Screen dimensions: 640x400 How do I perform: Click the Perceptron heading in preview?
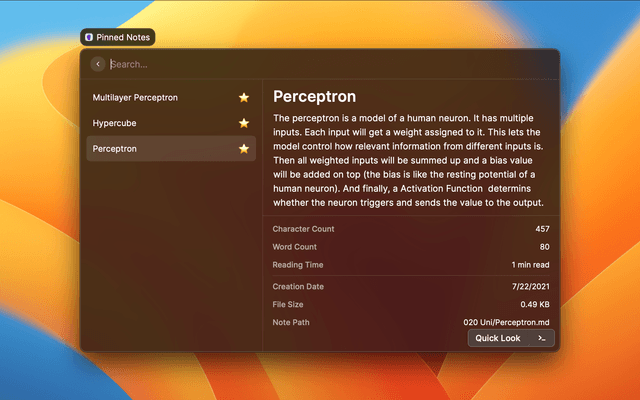pyautogui.click(x=315, y=98)
